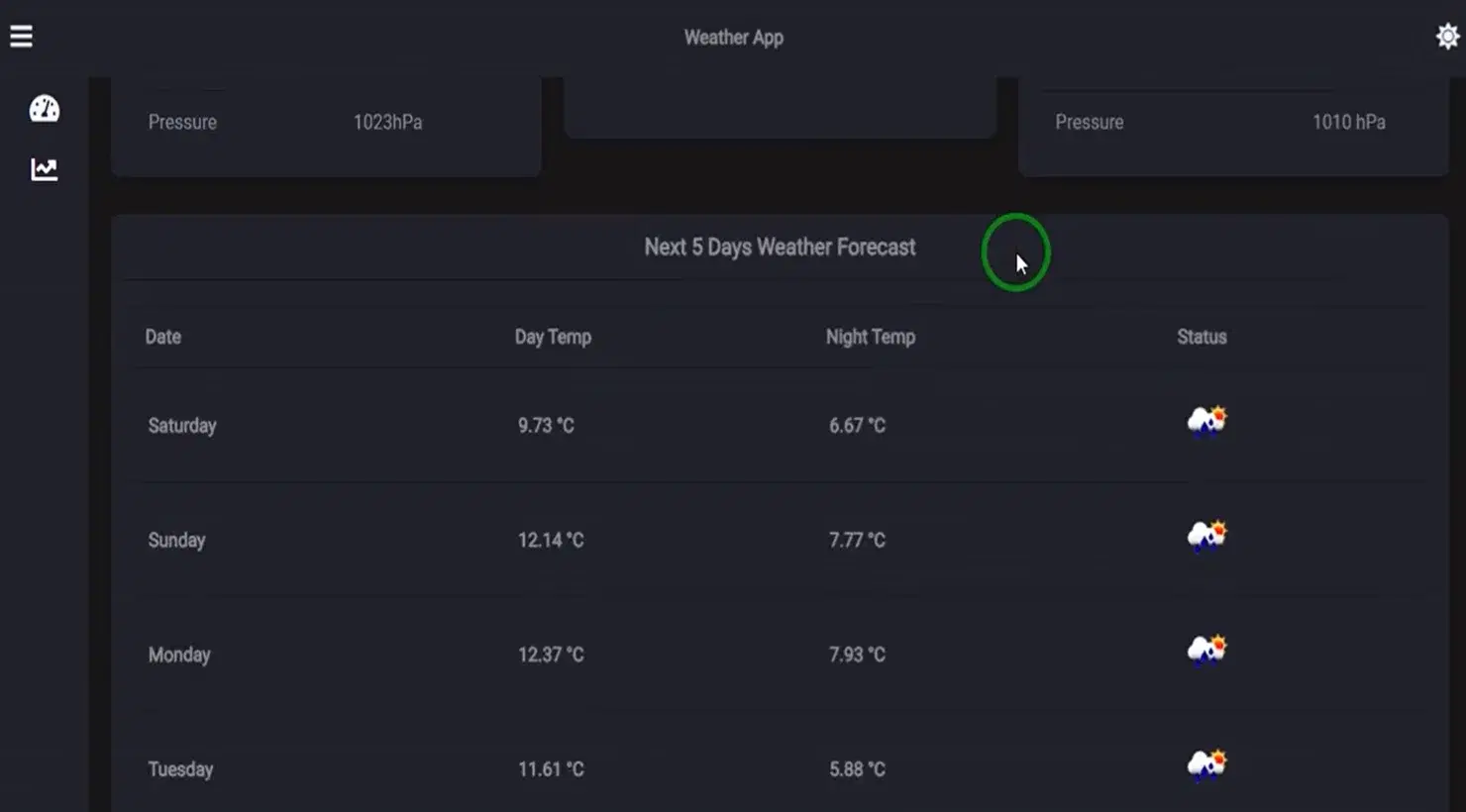Click Monday's weather status icon
This screenshot has height=812, width=1466.
tap(1206, 651)
